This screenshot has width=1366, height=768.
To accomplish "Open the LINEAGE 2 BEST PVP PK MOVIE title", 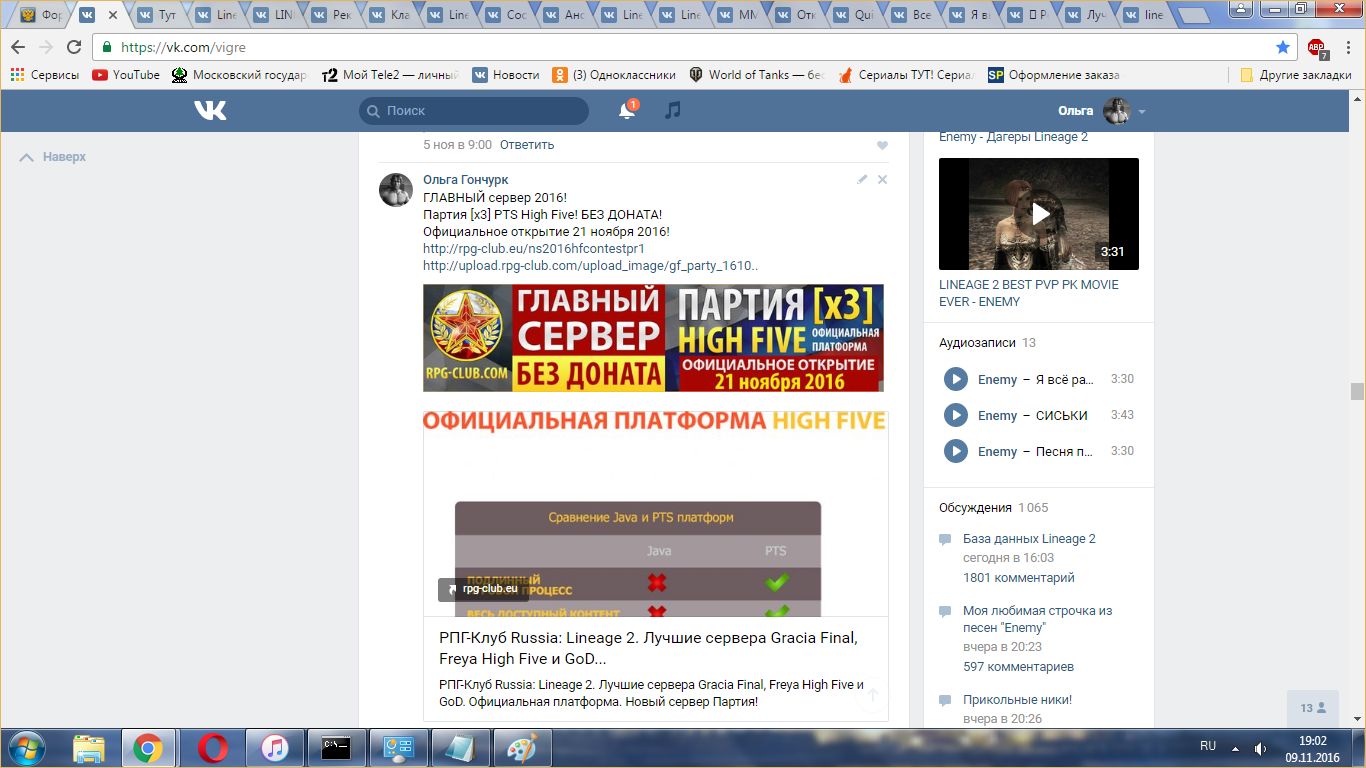I will click(x=1029, y=293).
